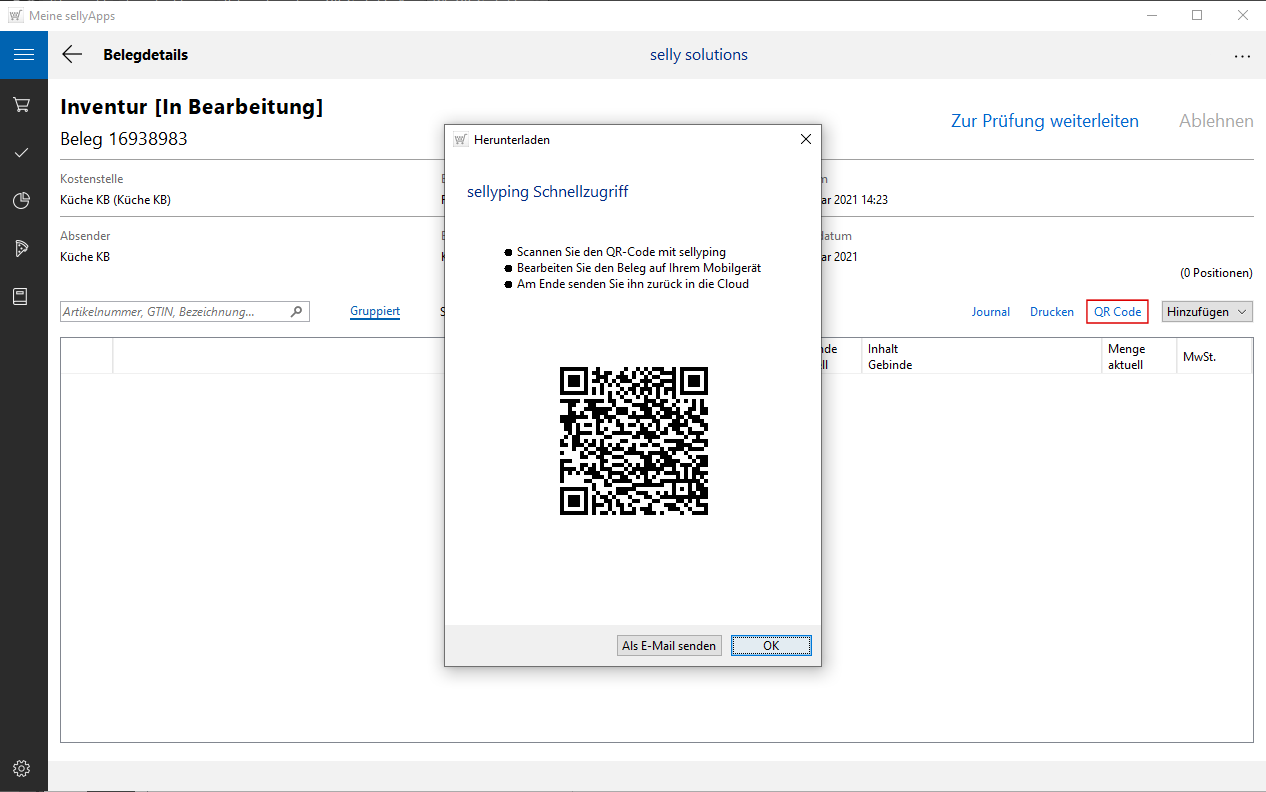This screenshot has height=792, width=1266.
Task: Switch to the Gruppiert view
Action: (x=375, y=312)
